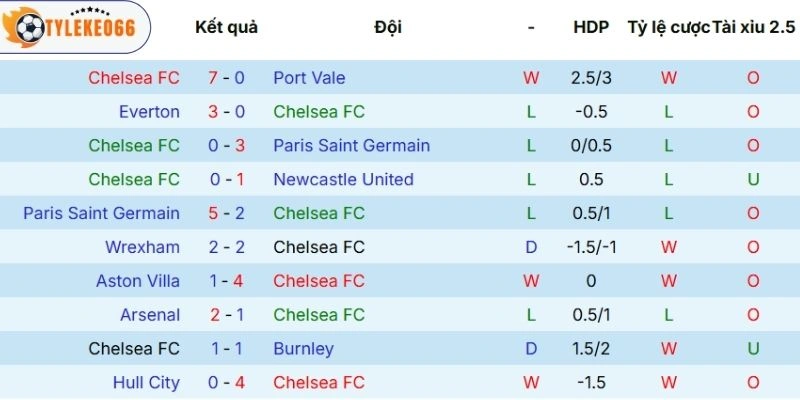The width and height of the screenshot is (800, 400).
Task: Select the HDP column header
Action: (x=591, y=27)
